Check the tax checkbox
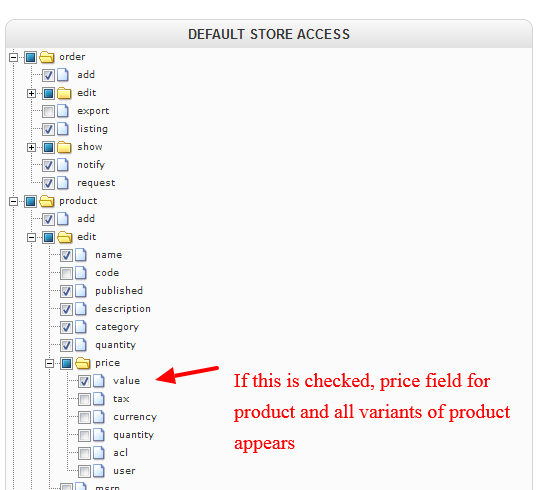 pyautogui.click(x=85, y=399)
